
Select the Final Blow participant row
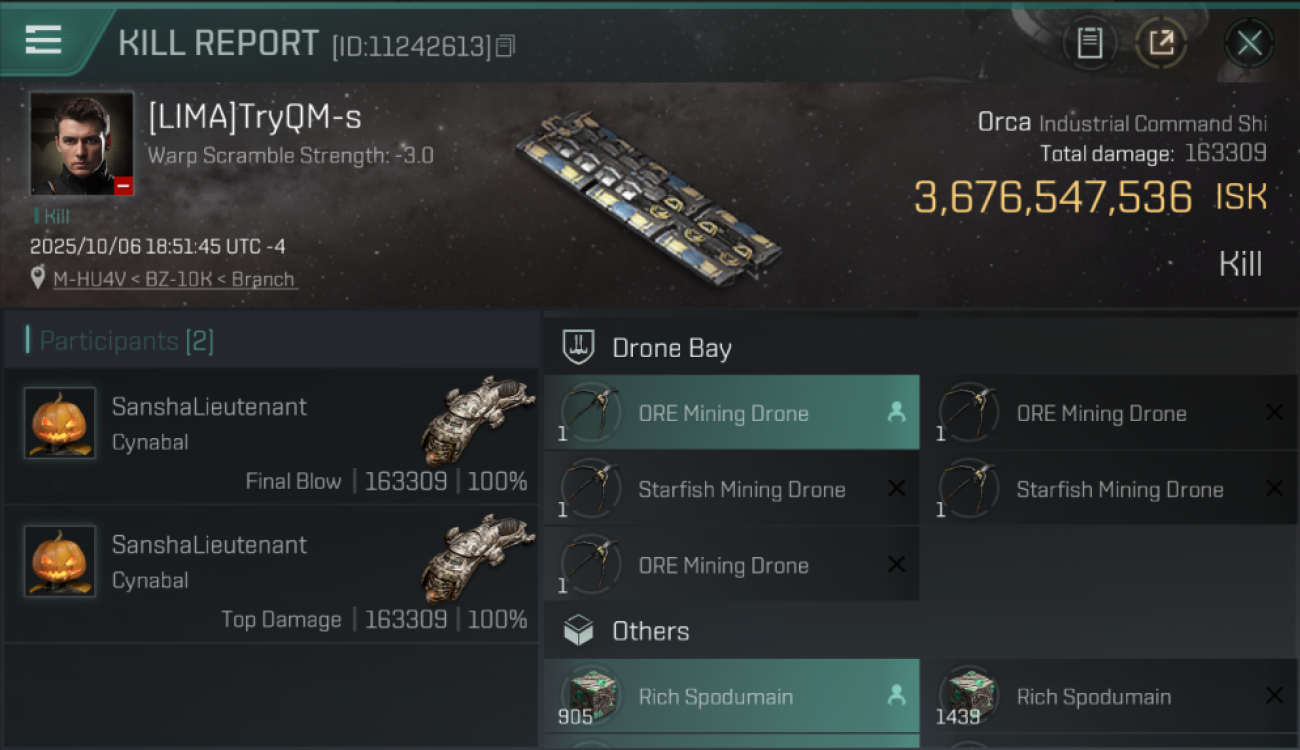point(270,436)
